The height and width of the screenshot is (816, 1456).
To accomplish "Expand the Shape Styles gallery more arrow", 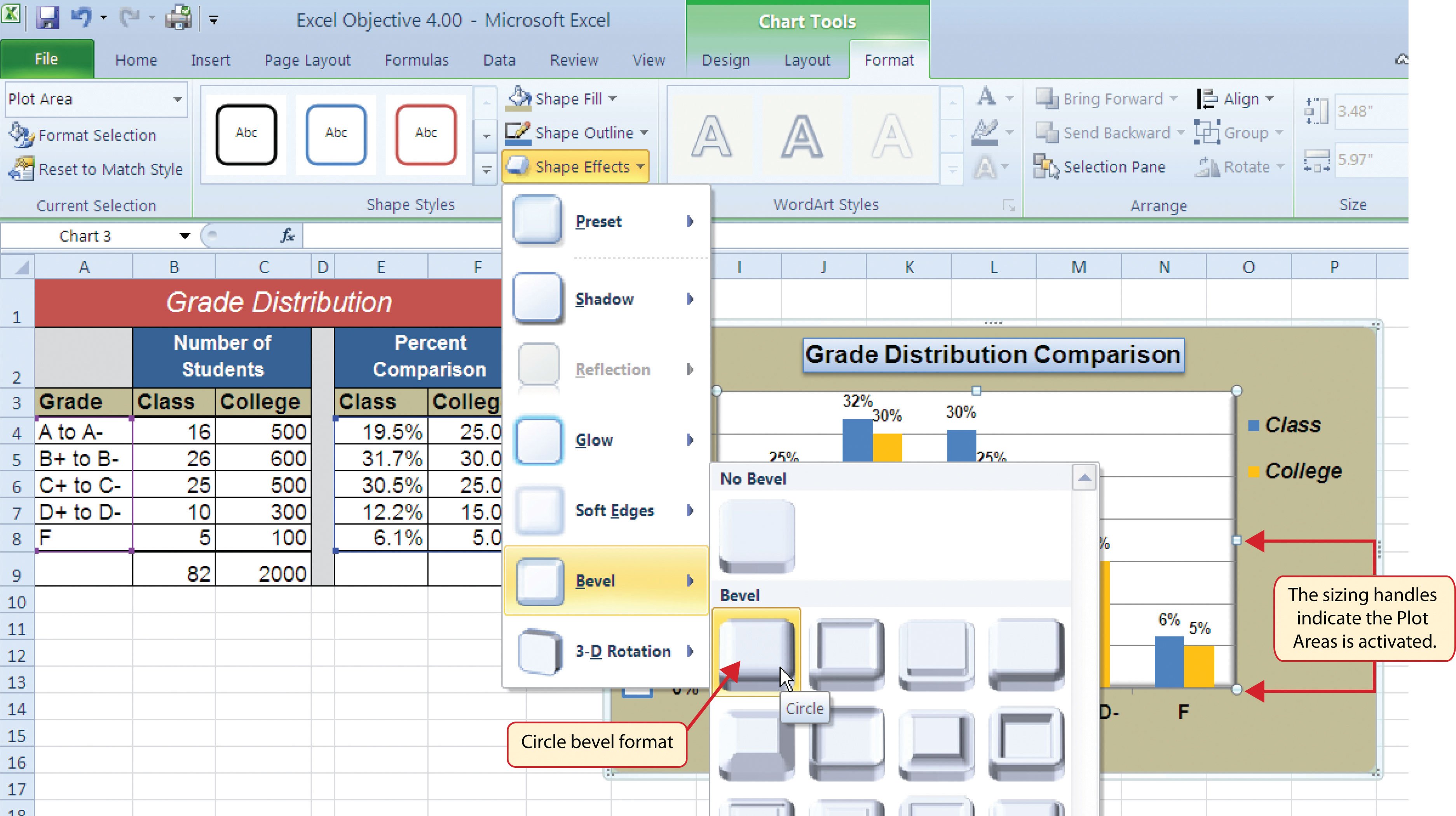I will [x=486, y=169].
